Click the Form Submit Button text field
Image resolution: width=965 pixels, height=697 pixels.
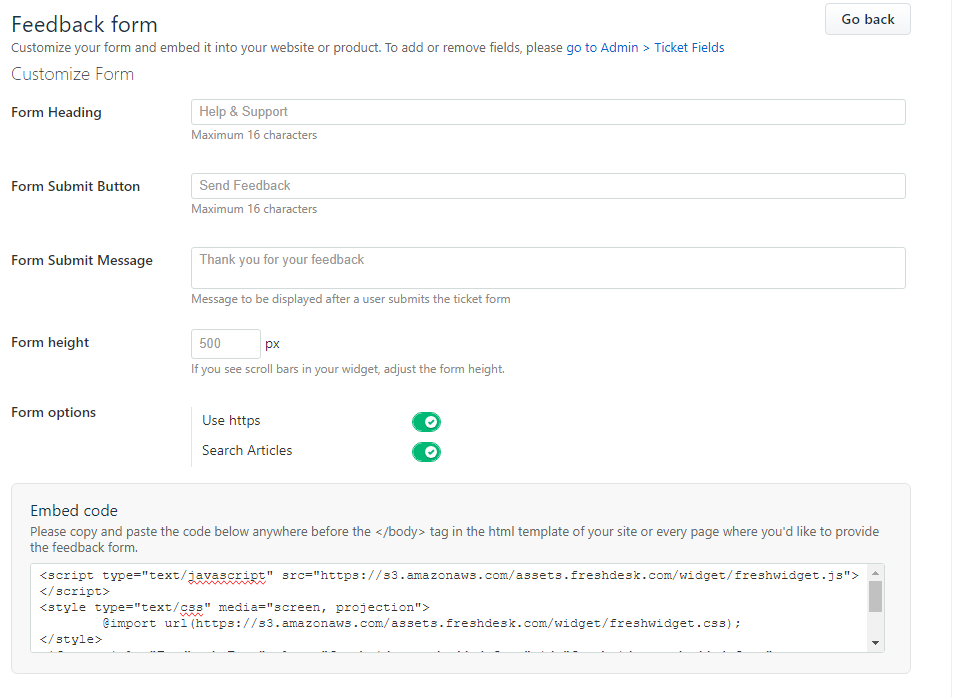coord(547,186)
